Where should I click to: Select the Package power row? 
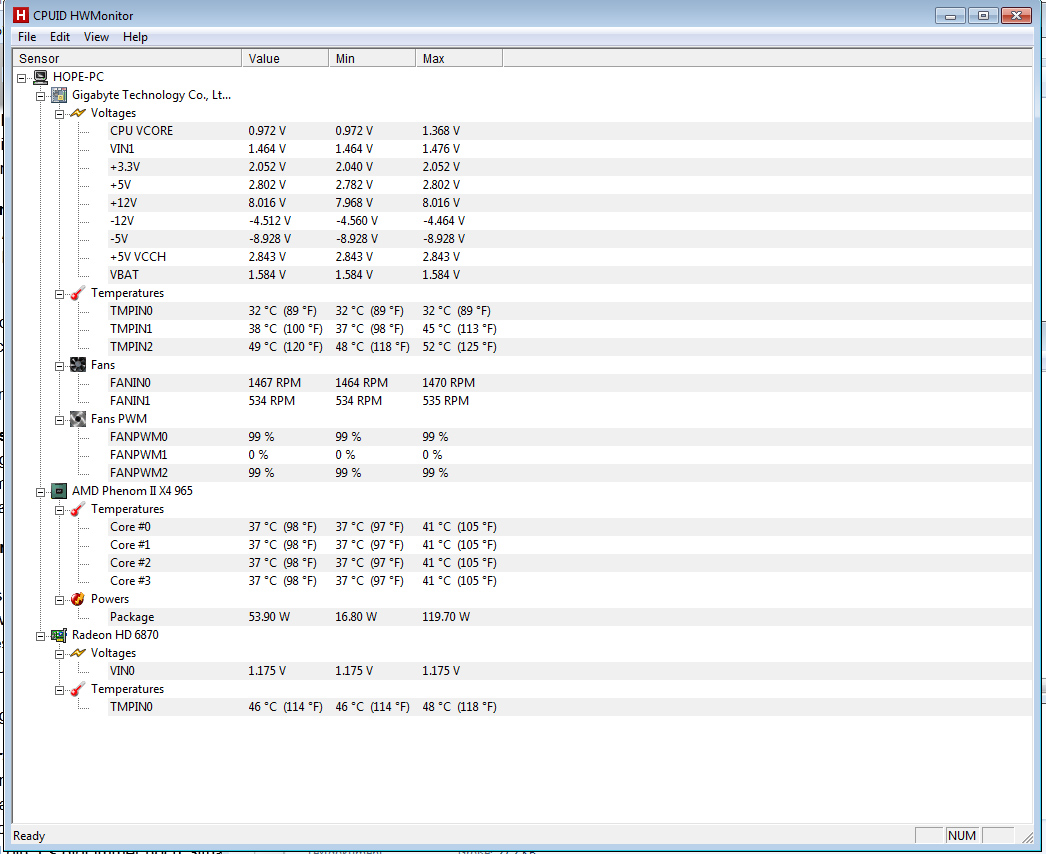tap(570, 617)
